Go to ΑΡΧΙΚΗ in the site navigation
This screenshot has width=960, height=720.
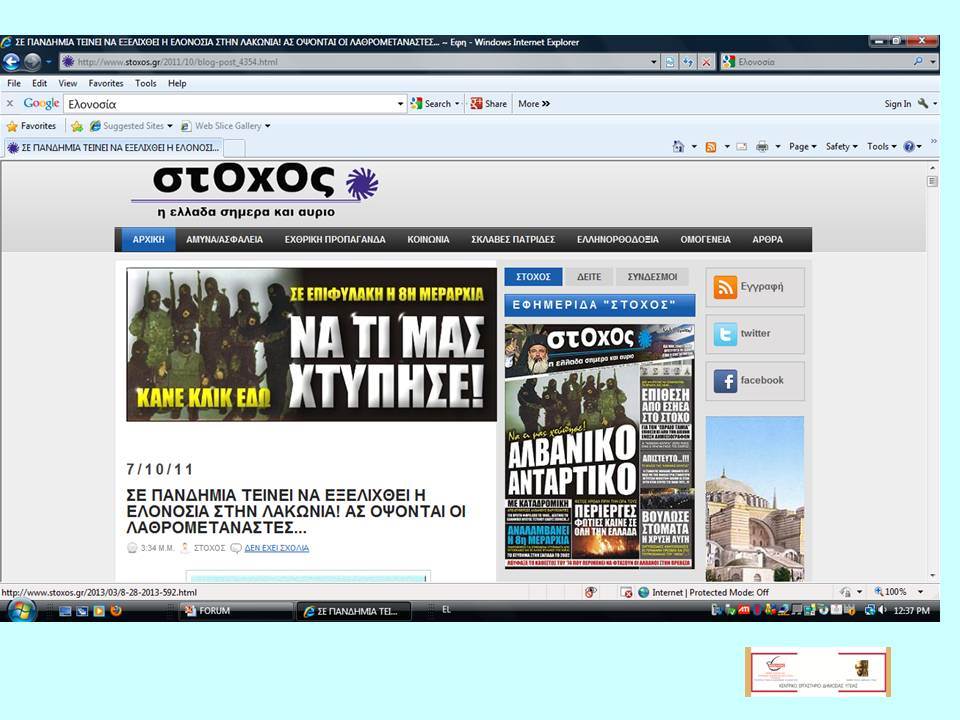click(x=148, y=239)
